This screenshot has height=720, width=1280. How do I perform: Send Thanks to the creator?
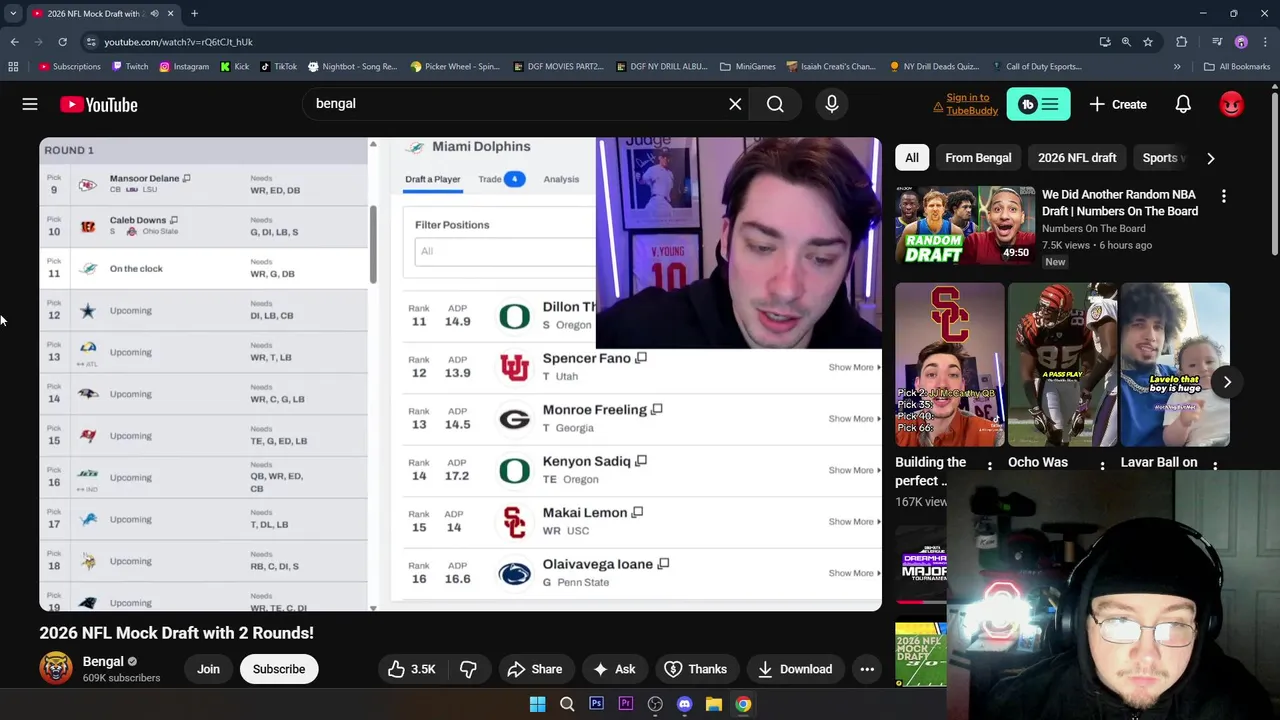pyautogui.click(x=695, y=669)
